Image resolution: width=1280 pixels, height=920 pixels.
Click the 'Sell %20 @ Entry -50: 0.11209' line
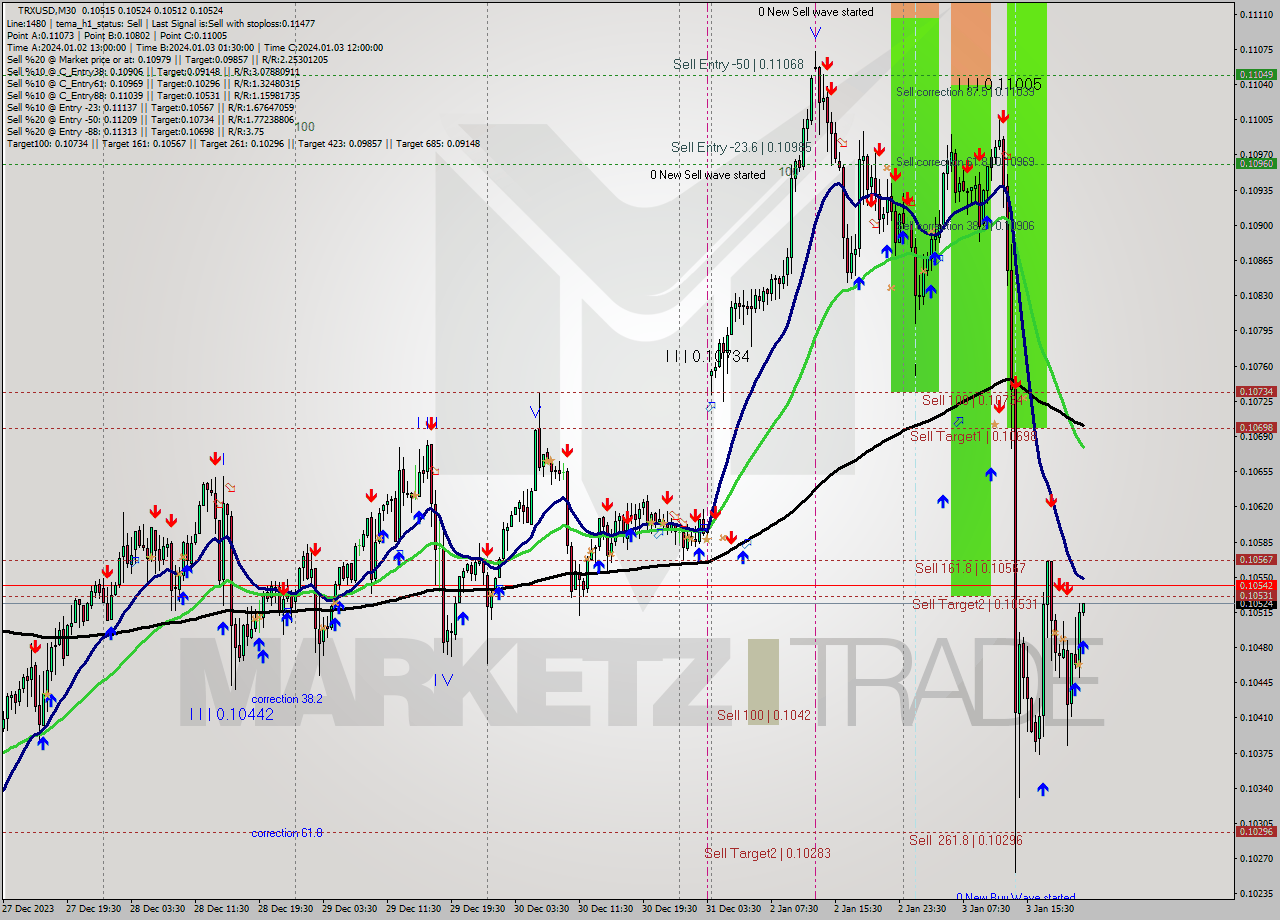tap(150, 120)
